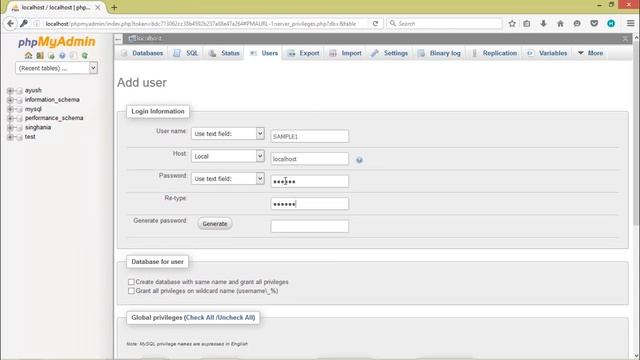
Task: Select the mysql database in tree
Action: 33,109
